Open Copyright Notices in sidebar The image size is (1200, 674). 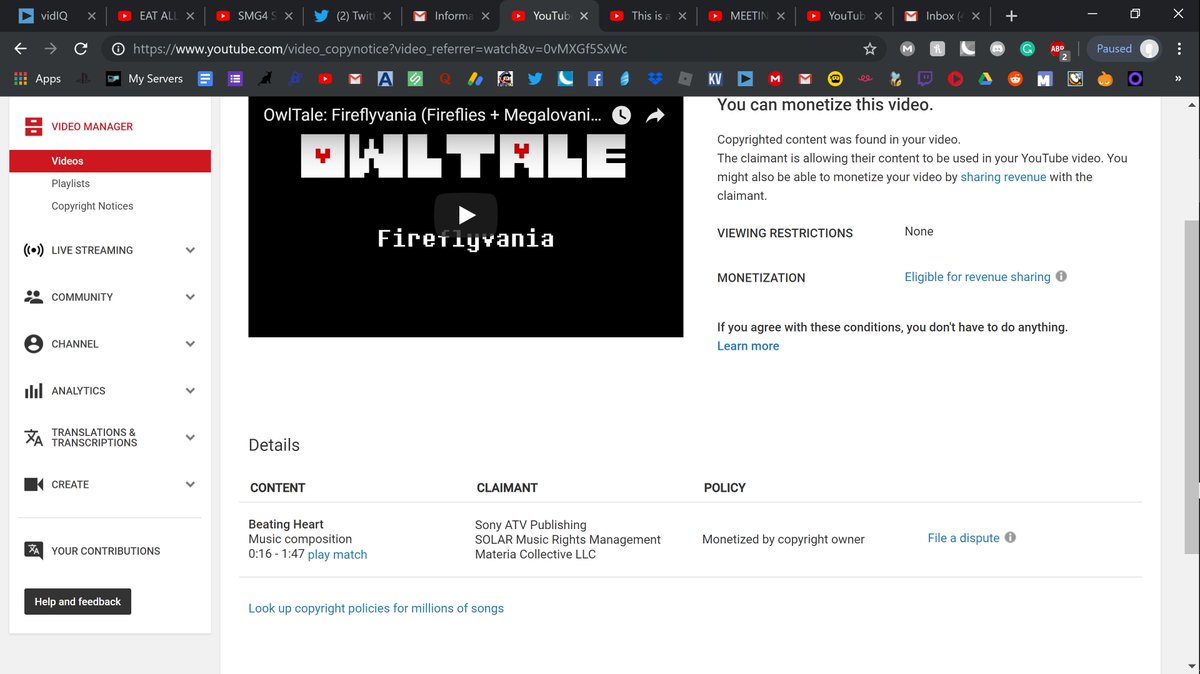click(x=92, y=206)
